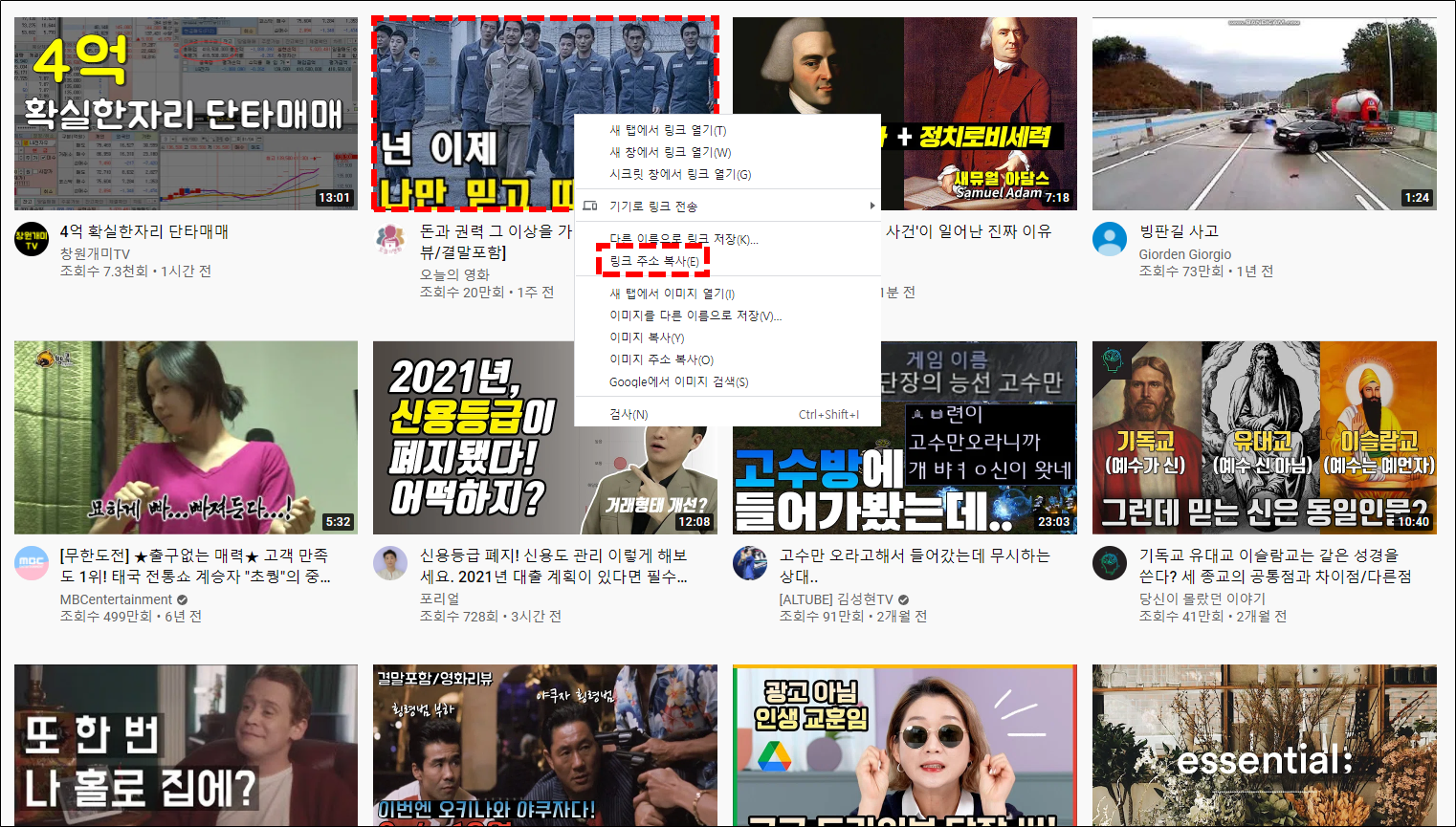
Task: Click 조회수 499만회 • 6년 전 text
Action: coord(131,617)
